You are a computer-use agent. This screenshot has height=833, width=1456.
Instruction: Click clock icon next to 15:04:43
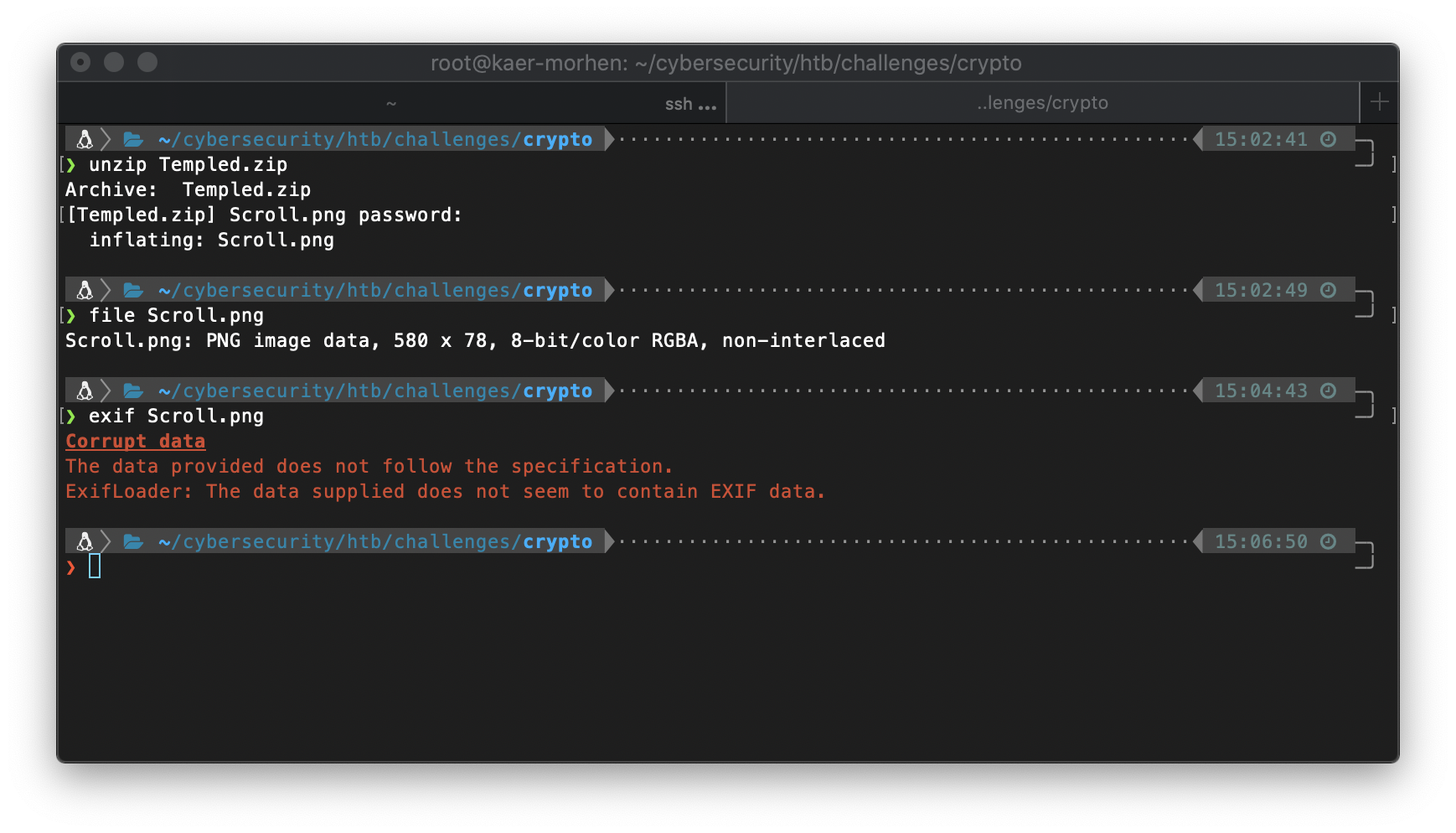[x=1328, y=391]
